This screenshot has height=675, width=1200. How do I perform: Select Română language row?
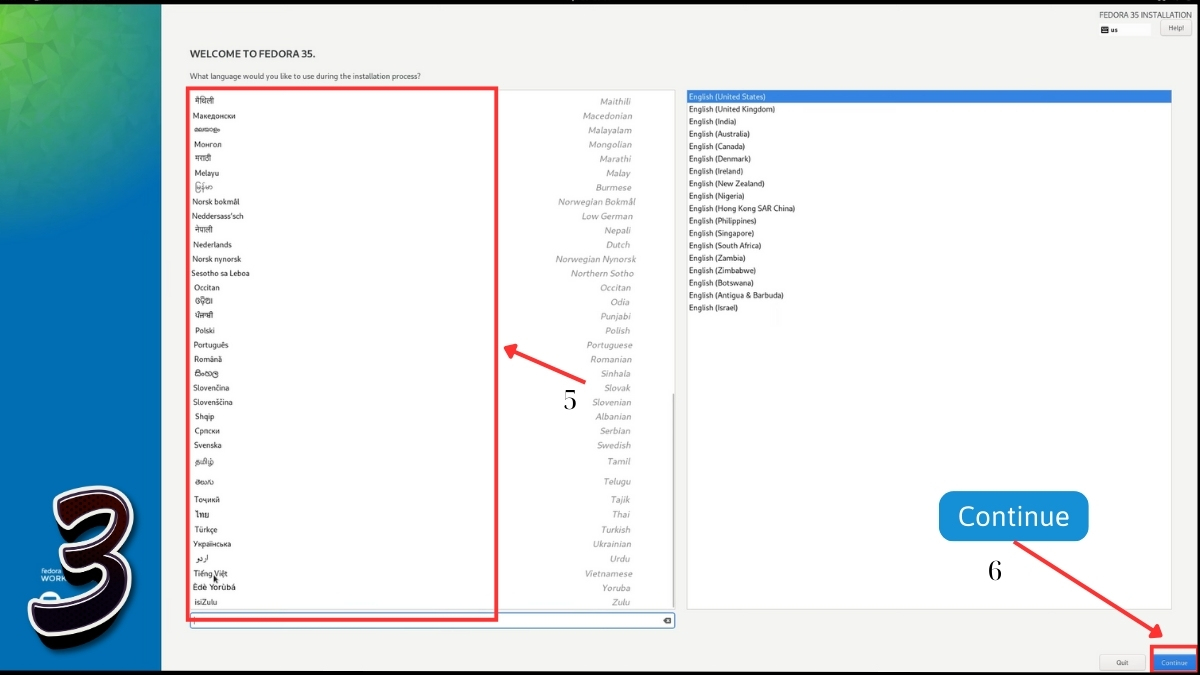[430, 359]
